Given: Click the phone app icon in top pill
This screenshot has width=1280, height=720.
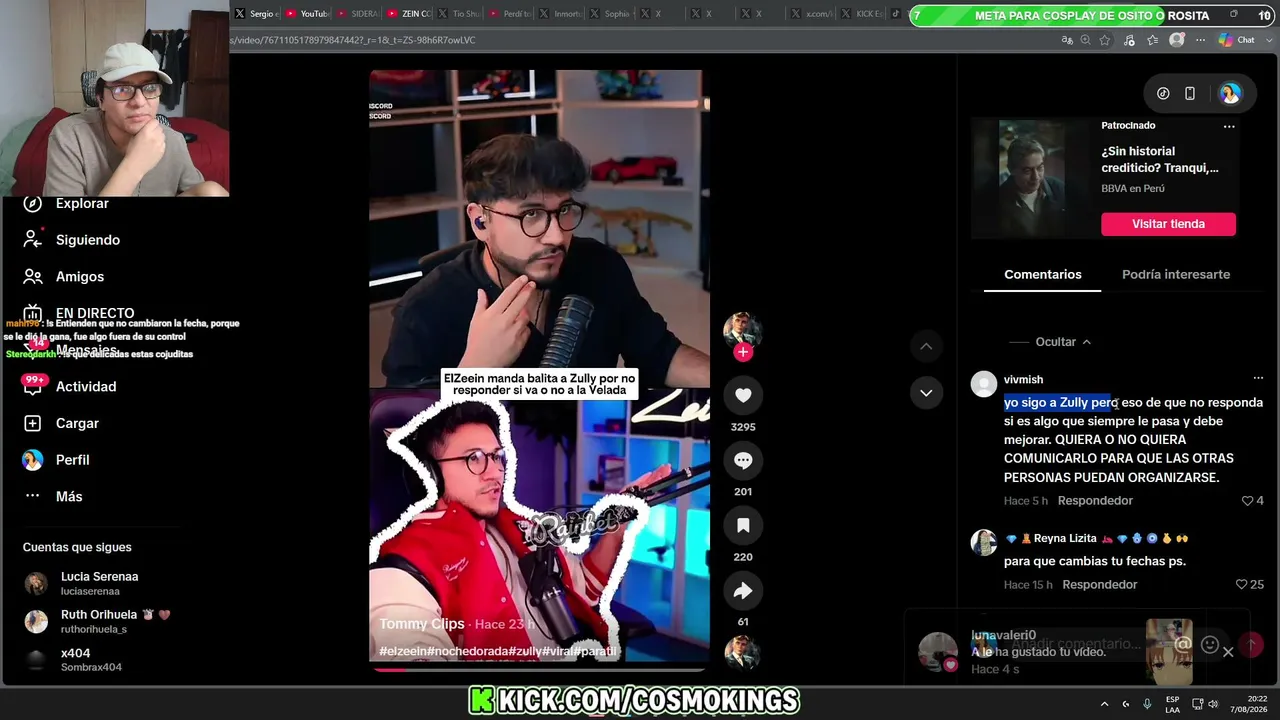Looking at the screenshot, I should click(x=1190, y=94).
